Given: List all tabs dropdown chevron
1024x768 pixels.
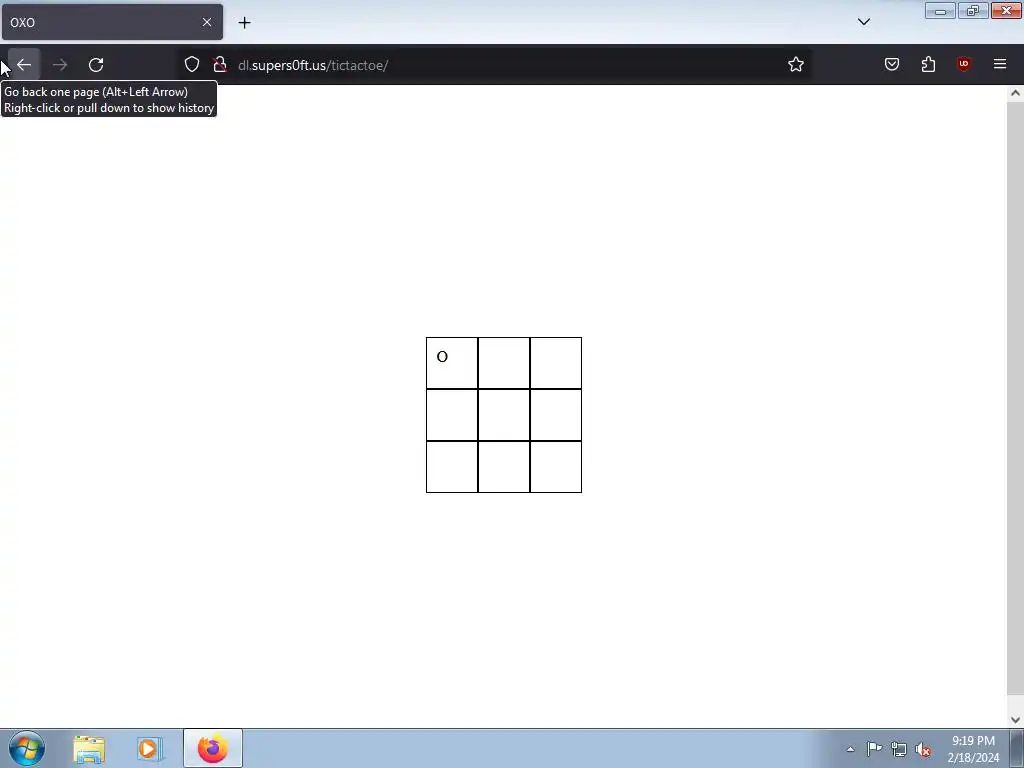Looking at the screenshot, I should pos(864,22).
